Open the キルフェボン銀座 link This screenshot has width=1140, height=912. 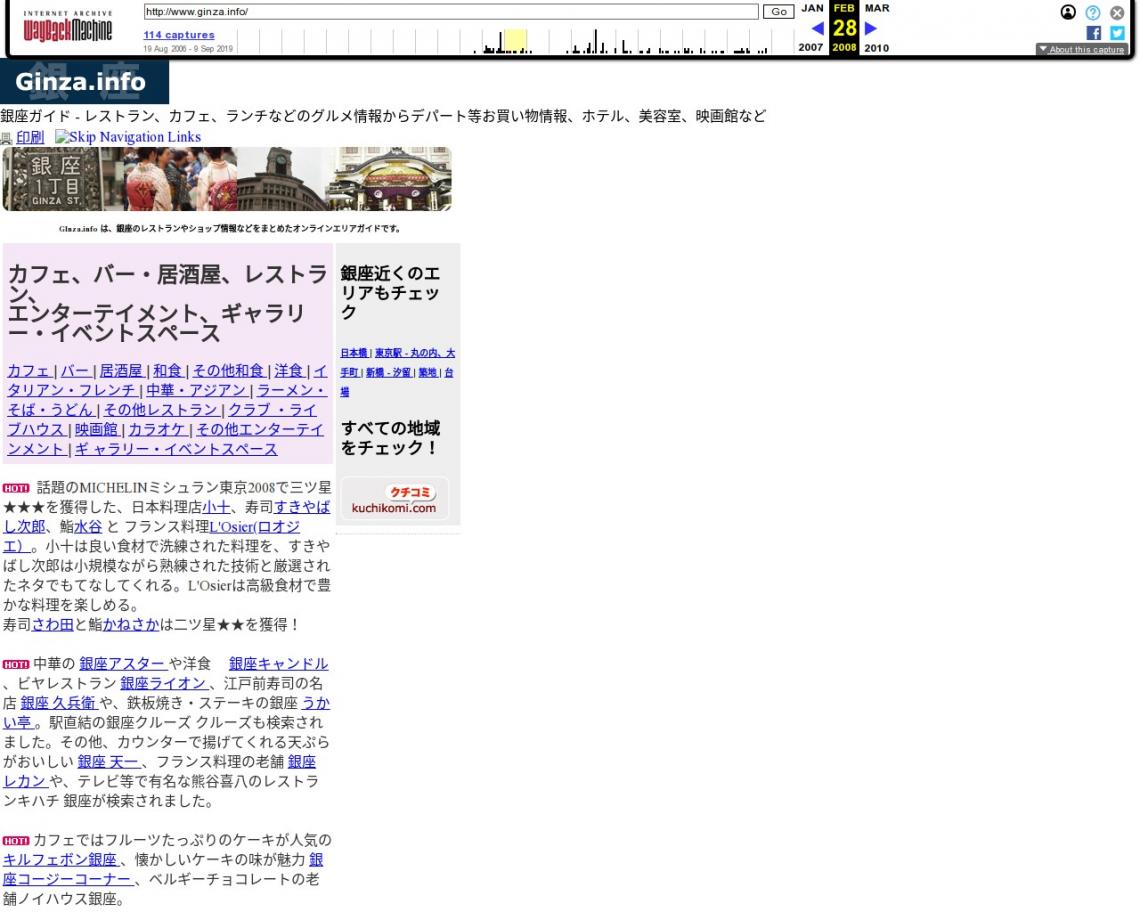(60, 860)
